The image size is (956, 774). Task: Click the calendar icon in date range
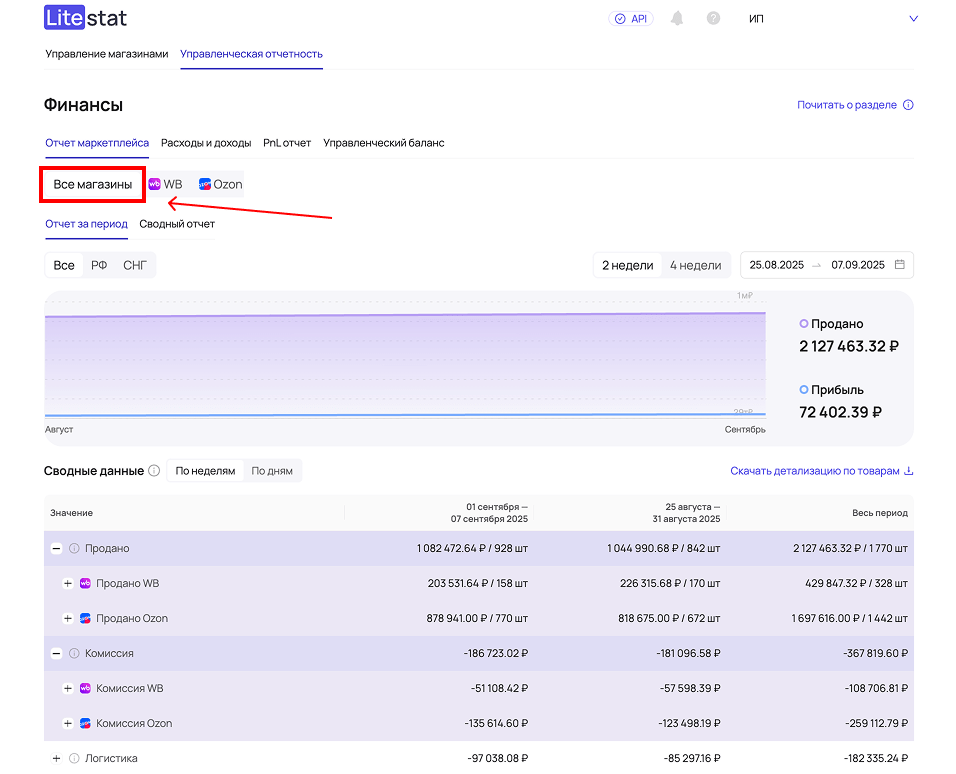pos(900,265)
